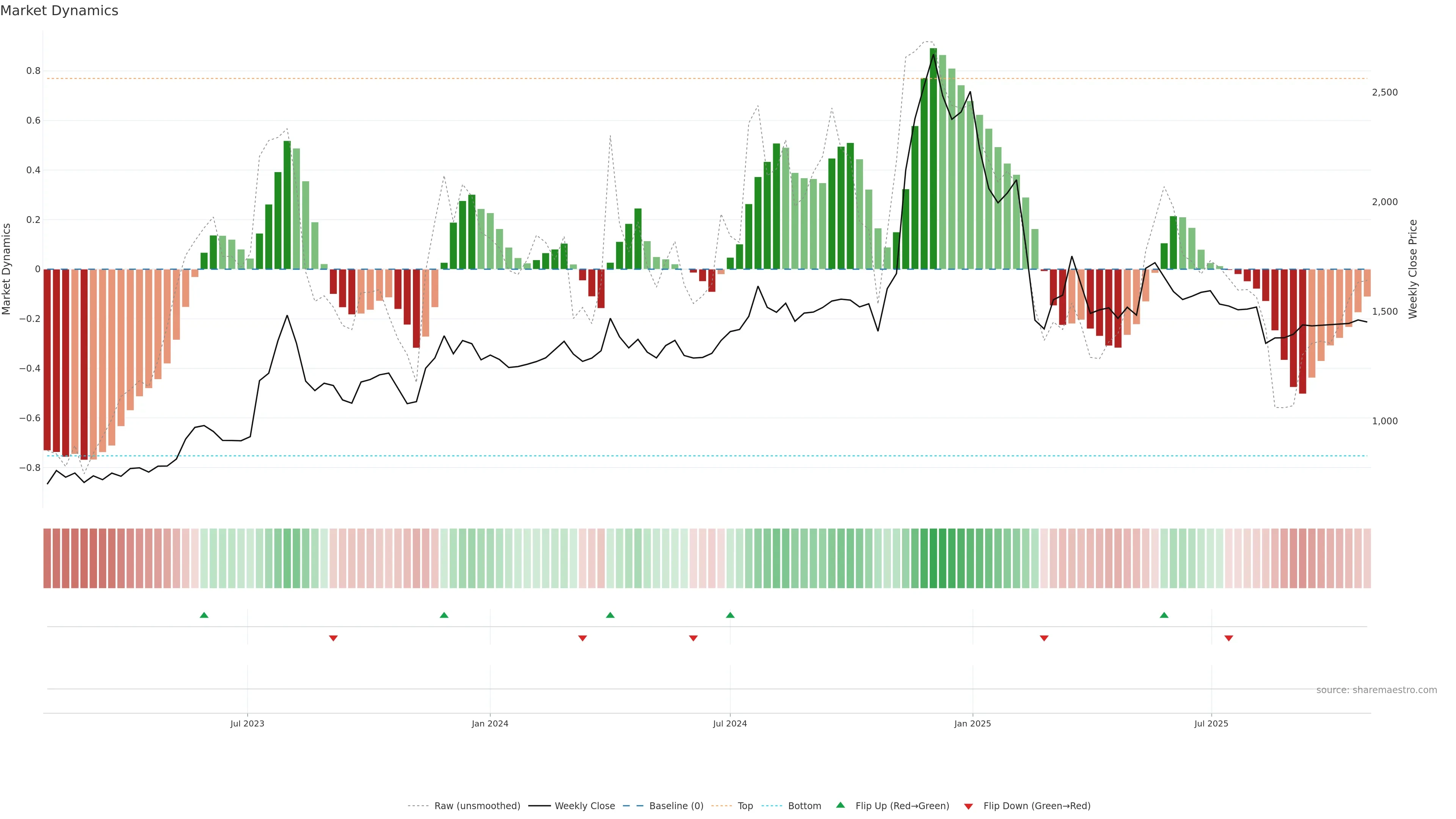
Task: Click the Market Dynamics chart title
Action: (60, 11)
